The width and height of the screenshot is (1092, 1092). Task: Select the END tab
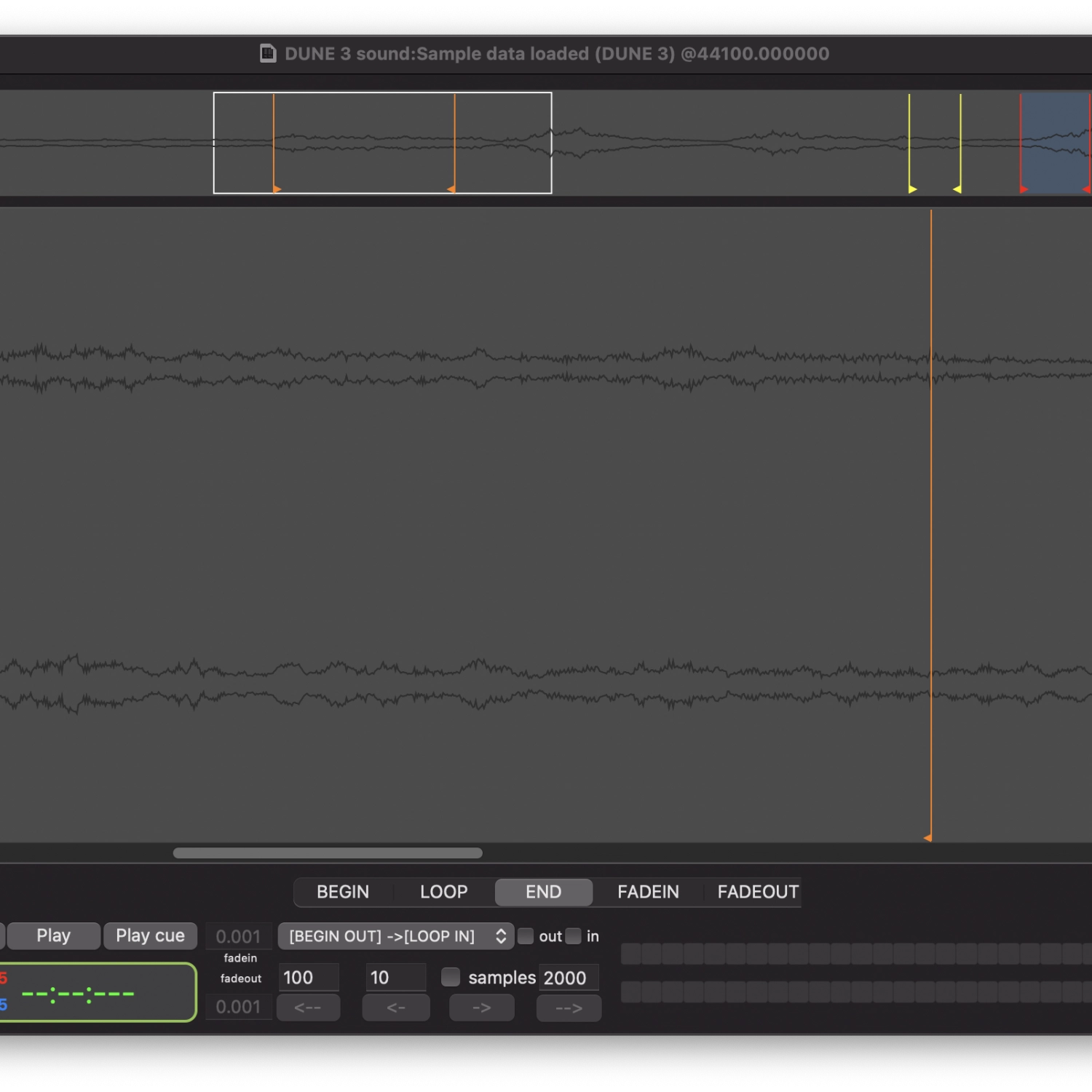[544, 892]
